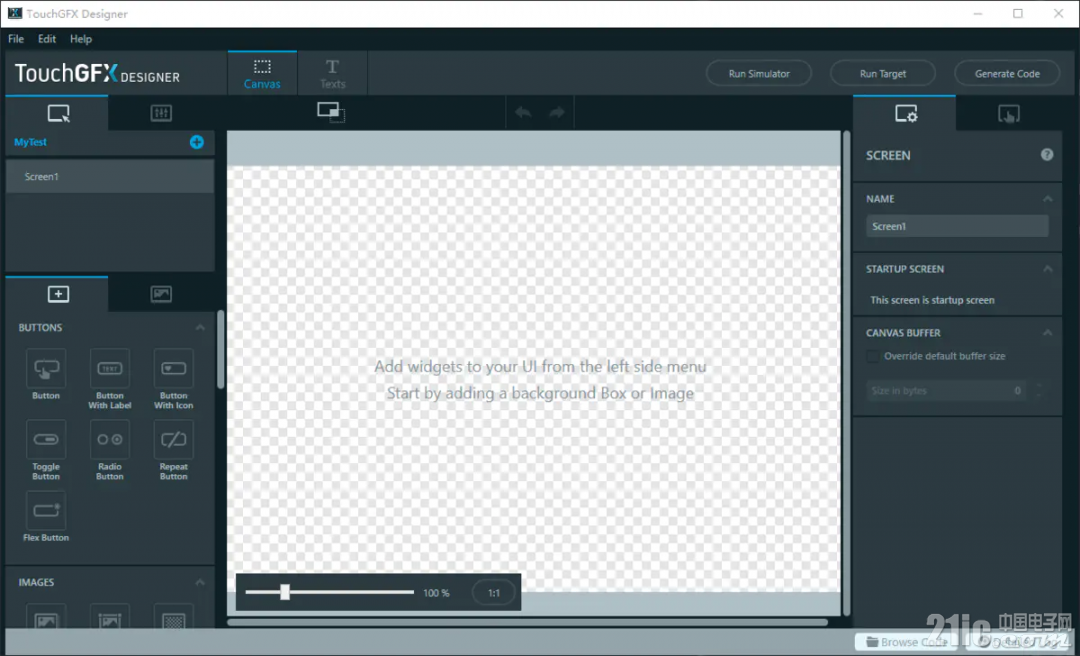Open the File menu
This screenshot has height=656, width=1080.
point(16,39)
